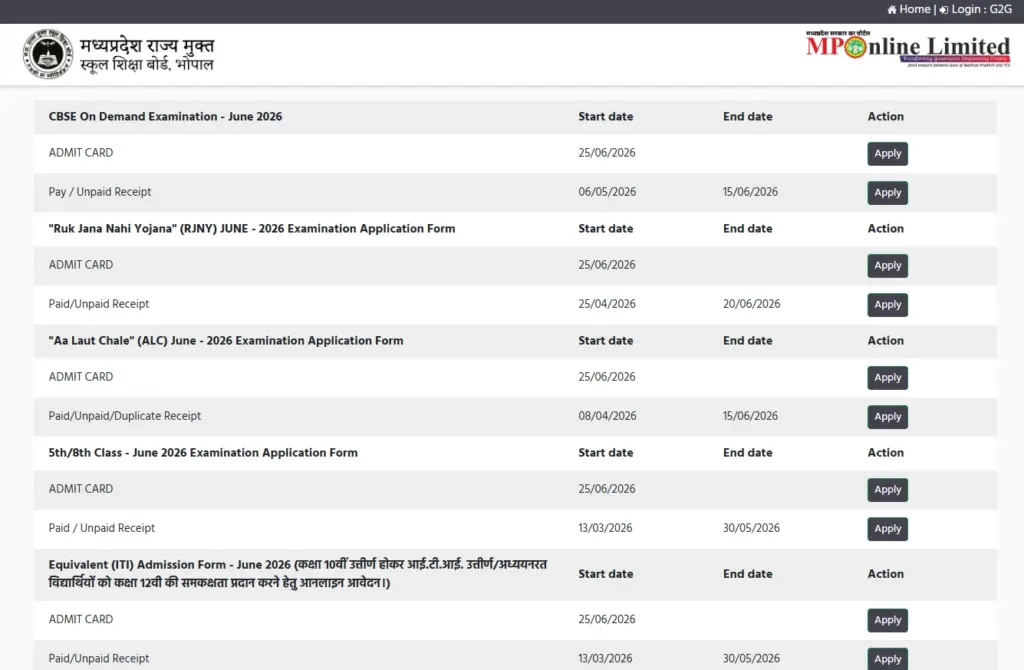Click the Home icon link in top bar
1024x670 pixels.
[x=908, y=9]
